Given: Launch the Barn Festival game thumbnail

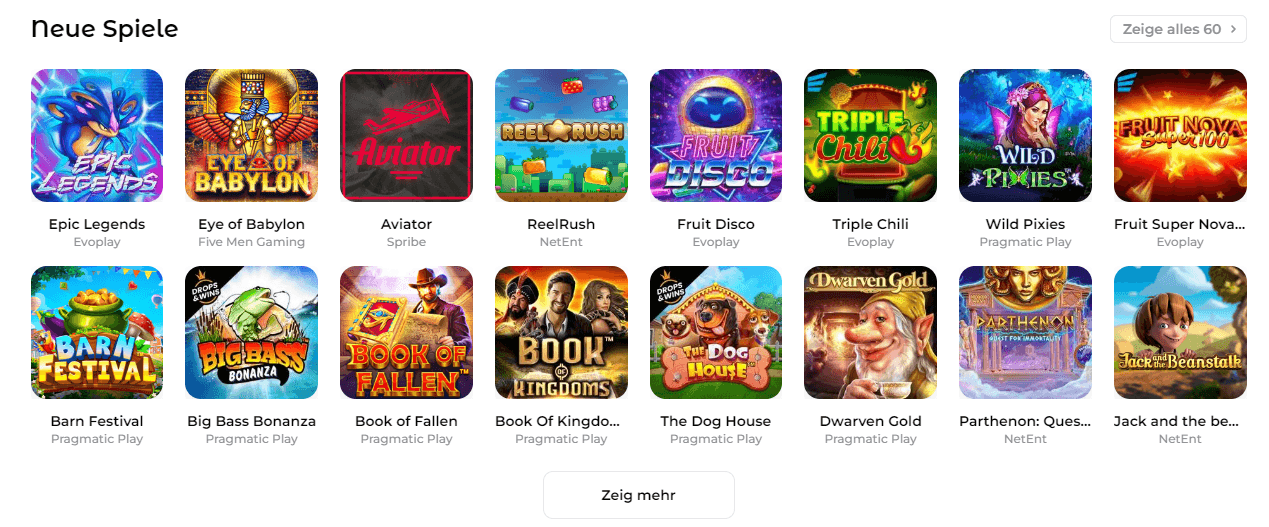Looking at the screenshot, I should pyautogui.click(x=97, y=333).
